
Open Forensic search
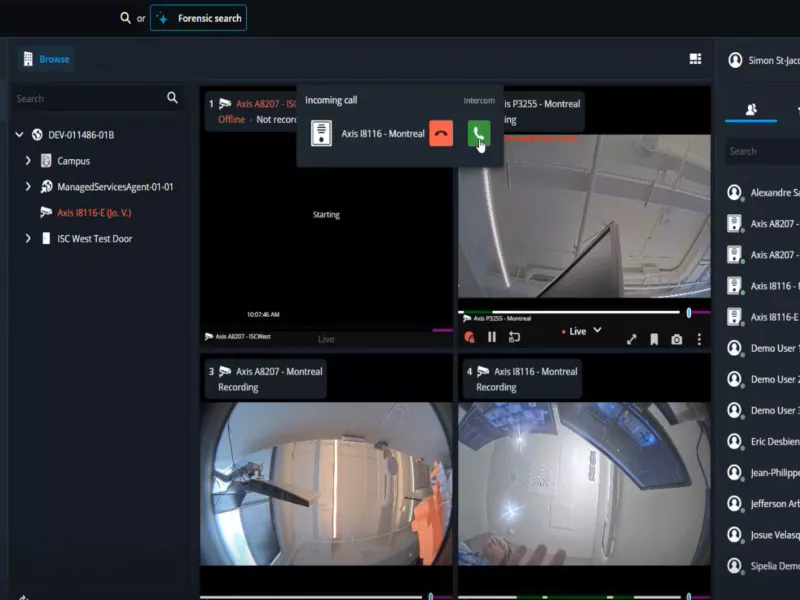[x=198, y=17]
